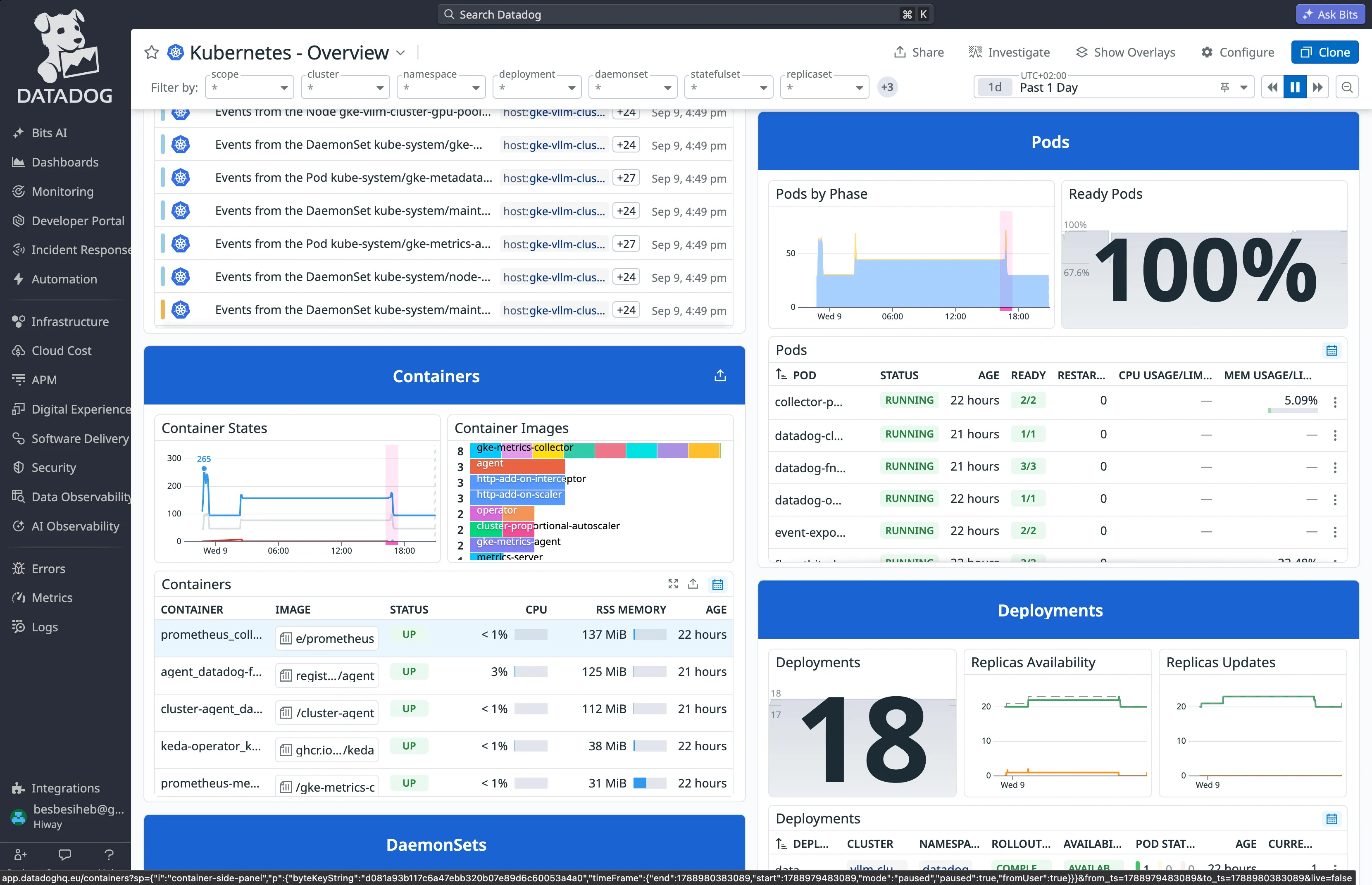Expand the Containers table to fullscreen
Viewport: 1372px width, 885px height.
click(673, 584)
